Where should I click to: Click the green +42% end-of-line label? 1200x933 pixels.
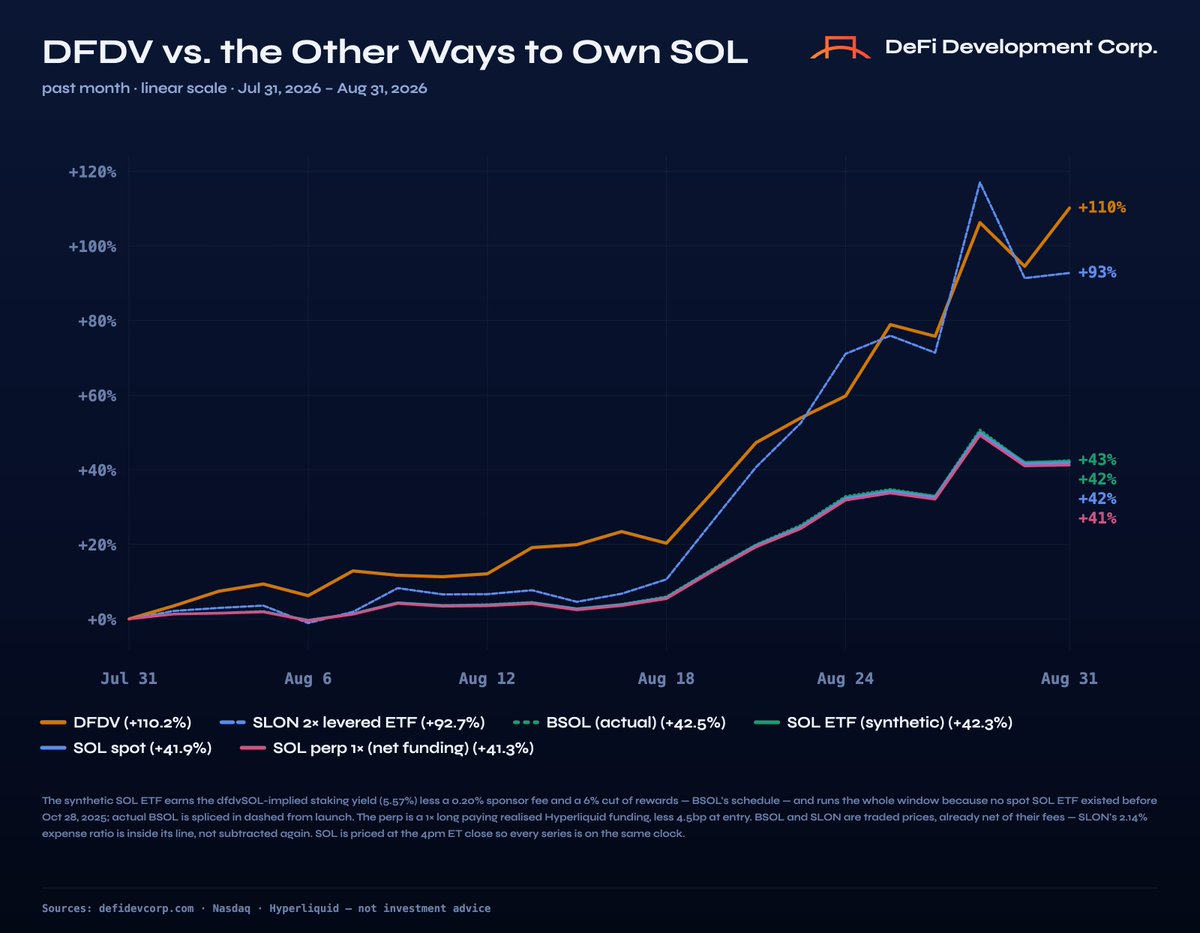coord(1097,479)
